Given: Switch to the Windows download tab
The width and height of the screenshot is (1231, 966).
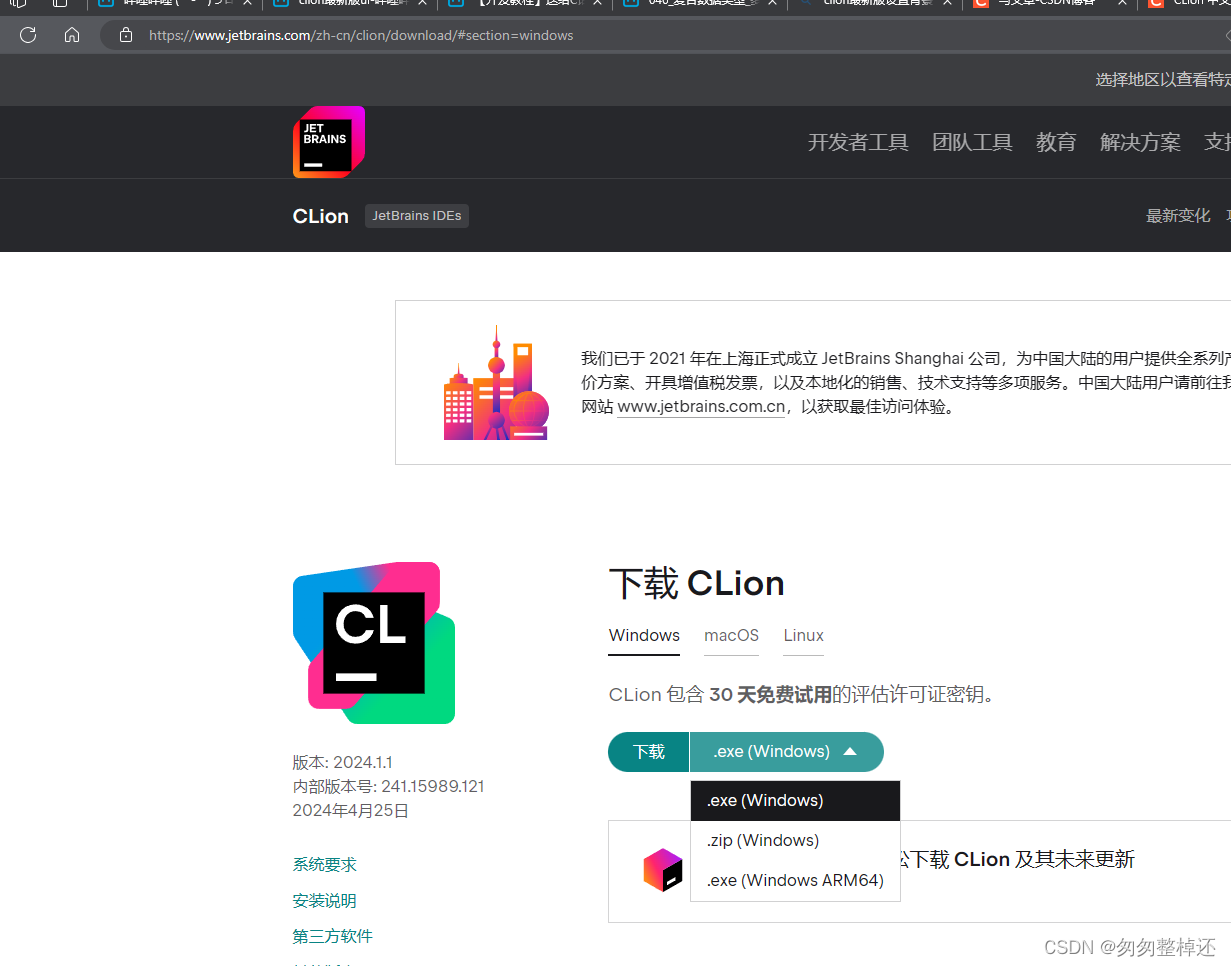Looking at the screenshot, I should [x=644, y=636].
